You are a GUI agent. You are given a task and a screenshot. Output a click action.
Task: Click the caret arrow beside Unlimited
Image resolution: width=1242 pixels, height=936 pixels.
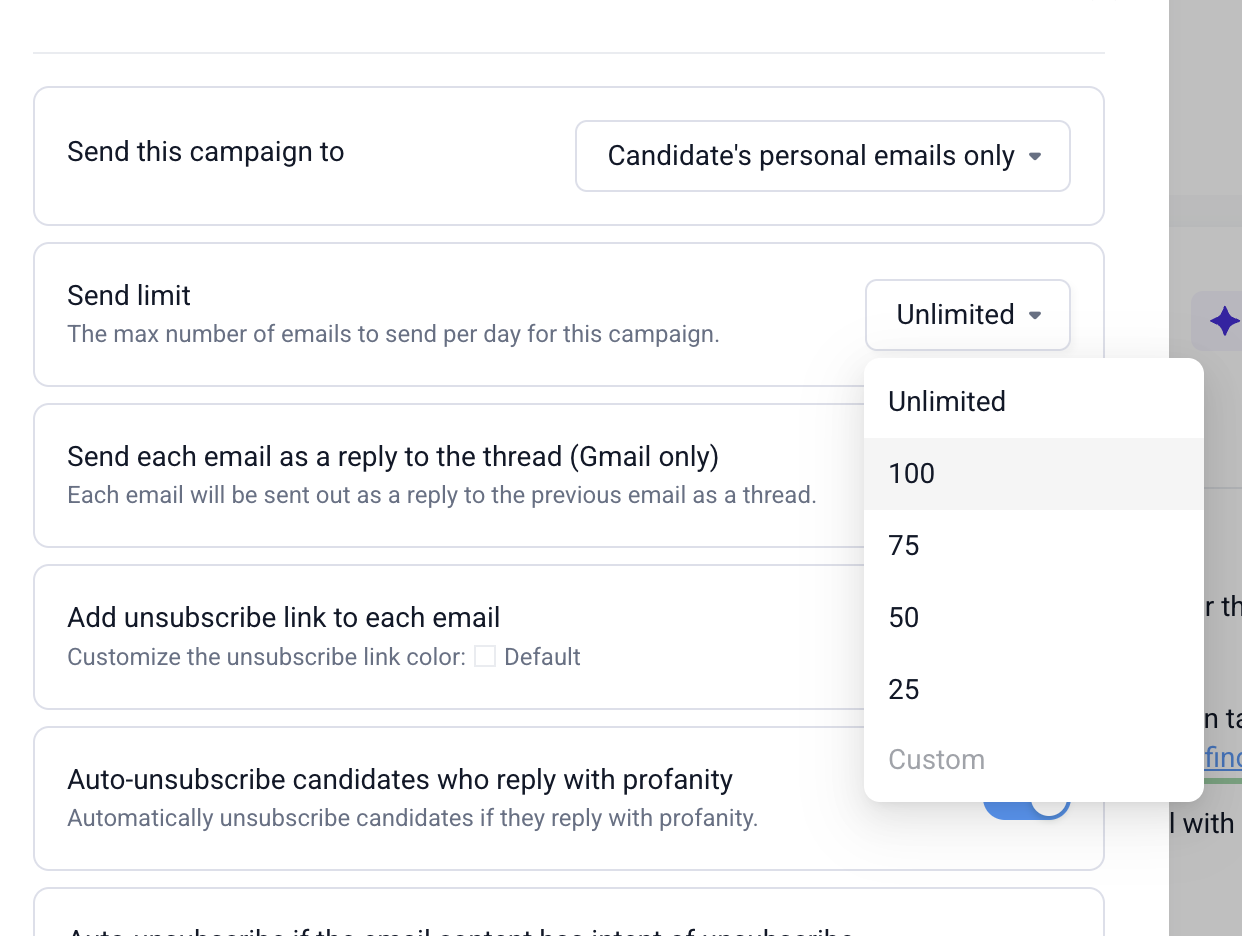[1035, 315]
